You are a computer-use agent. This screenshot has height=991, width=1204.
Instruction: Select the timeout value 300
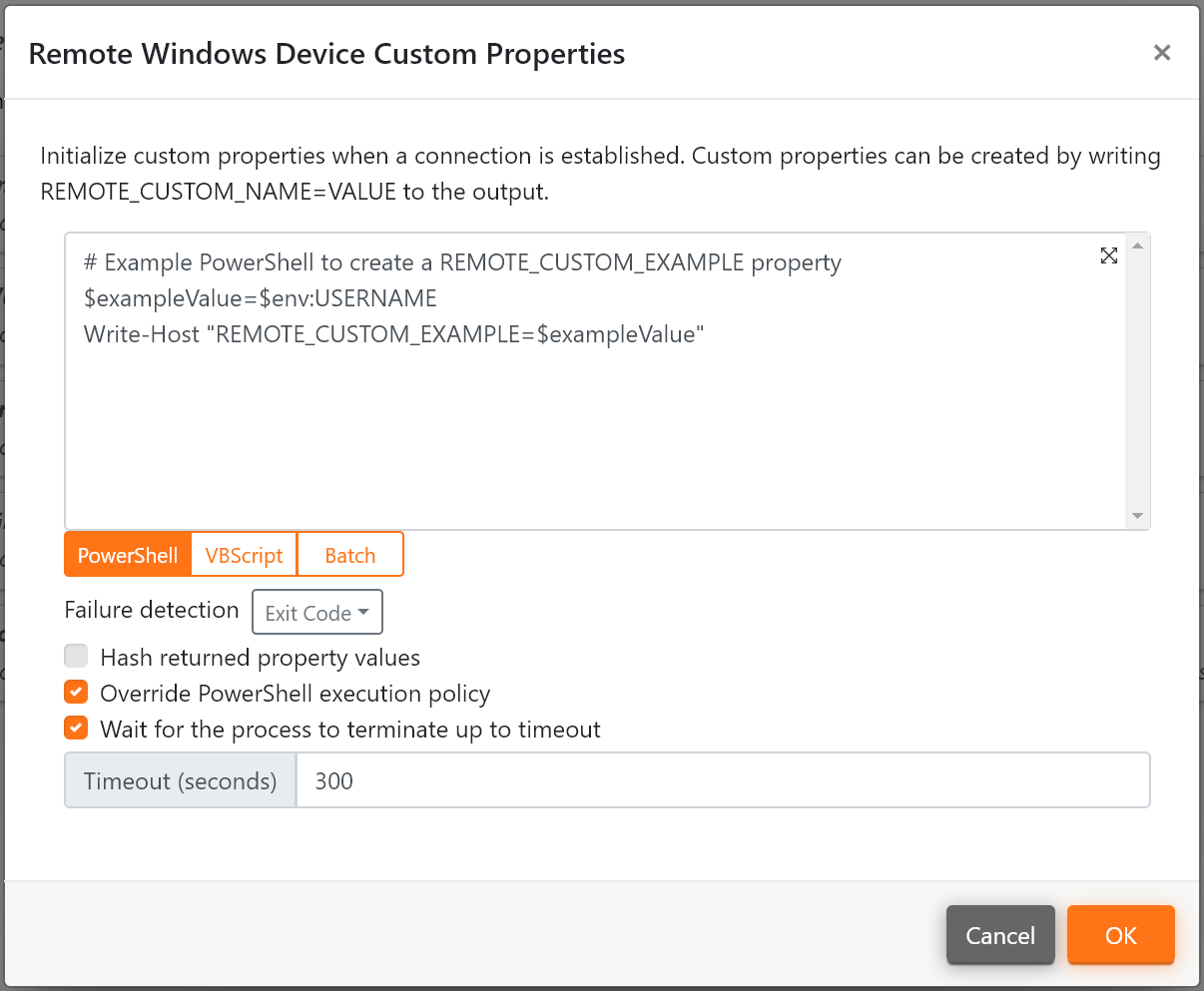click(x=332, y=779)
